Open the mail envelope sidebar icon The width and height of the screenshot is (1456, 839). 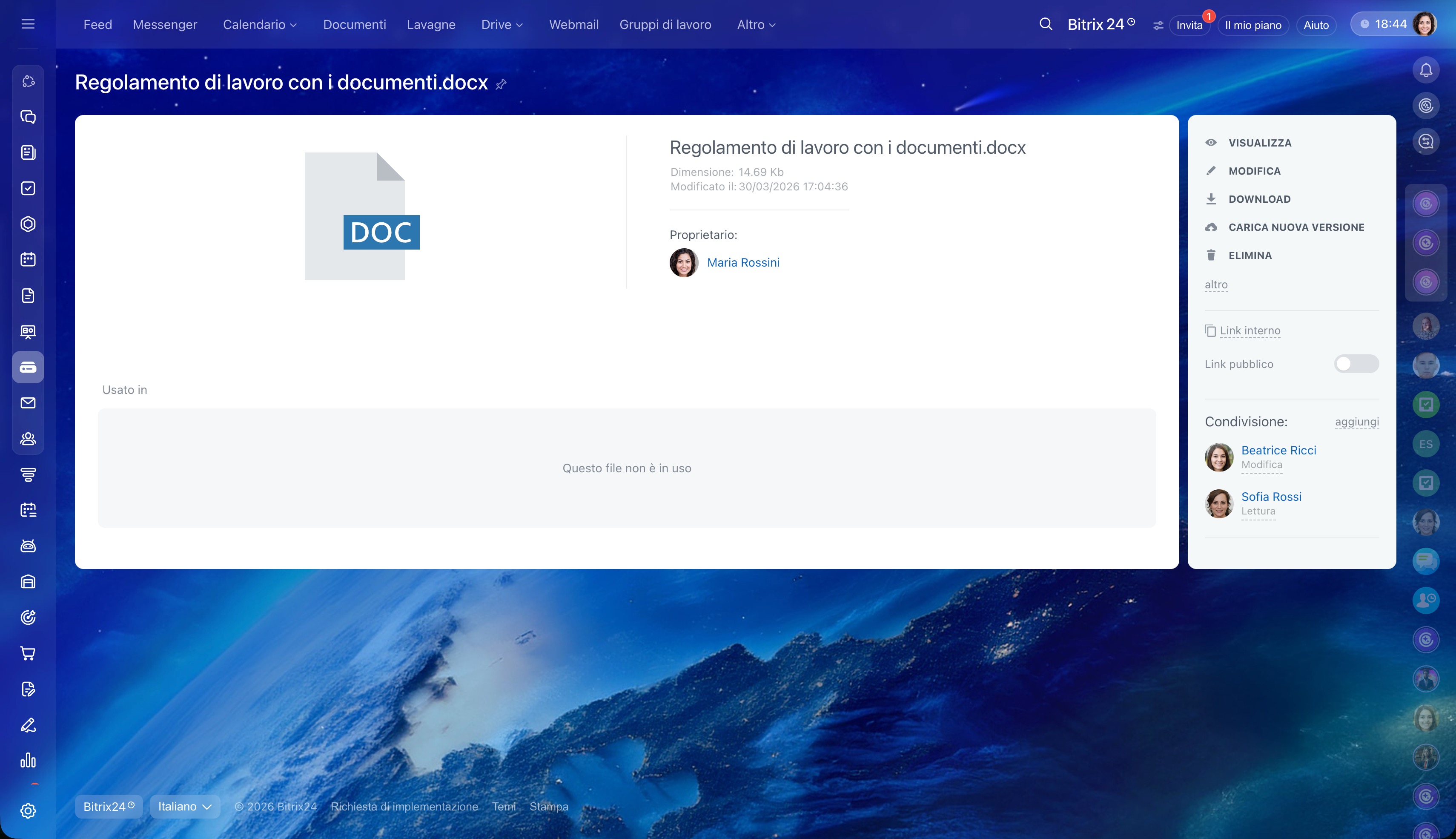(28, 403)
